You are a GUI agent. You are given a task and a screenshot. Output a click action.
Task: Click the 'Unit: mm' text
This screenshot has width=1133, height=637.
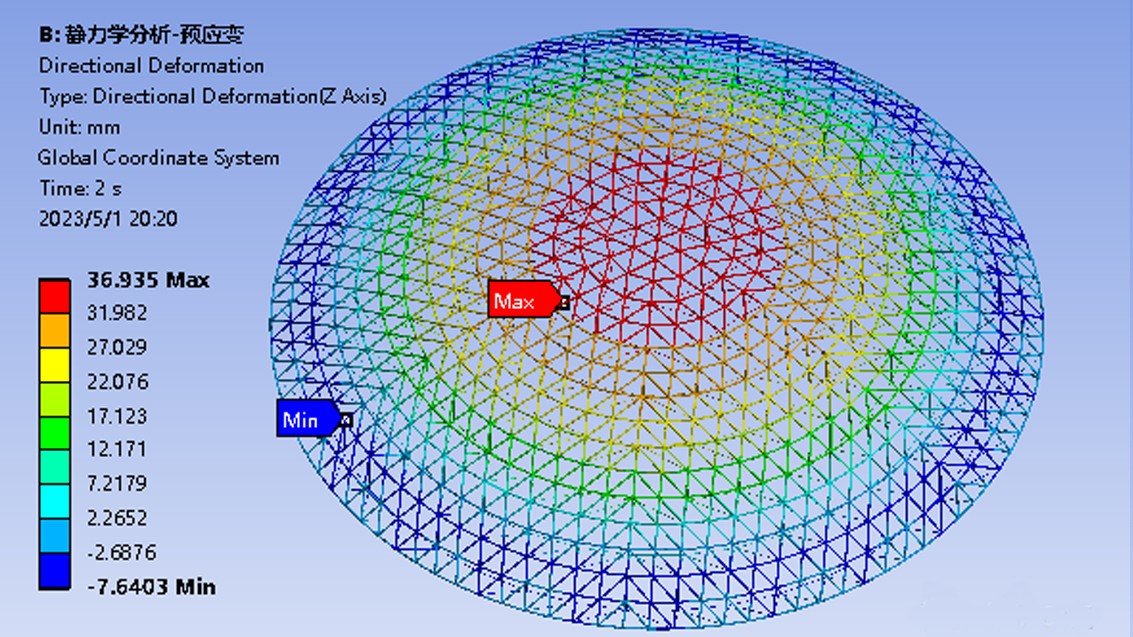pyautogui.click(x=79, y=127)
